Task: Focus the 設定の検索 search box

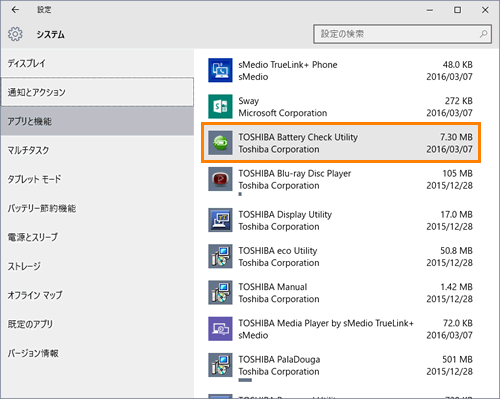Action: click(x=402, y=34)
